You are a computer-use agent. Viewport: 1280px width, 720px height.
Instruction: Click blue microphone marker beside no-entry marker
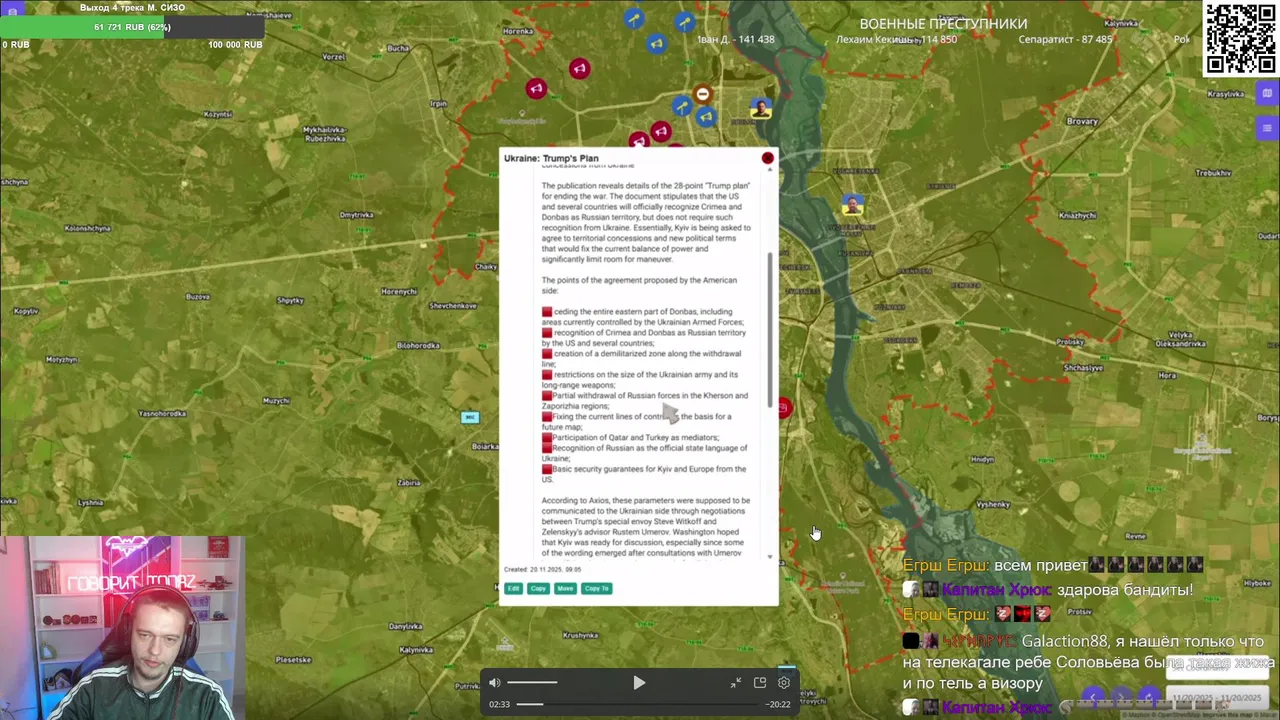tap(682, 105)
